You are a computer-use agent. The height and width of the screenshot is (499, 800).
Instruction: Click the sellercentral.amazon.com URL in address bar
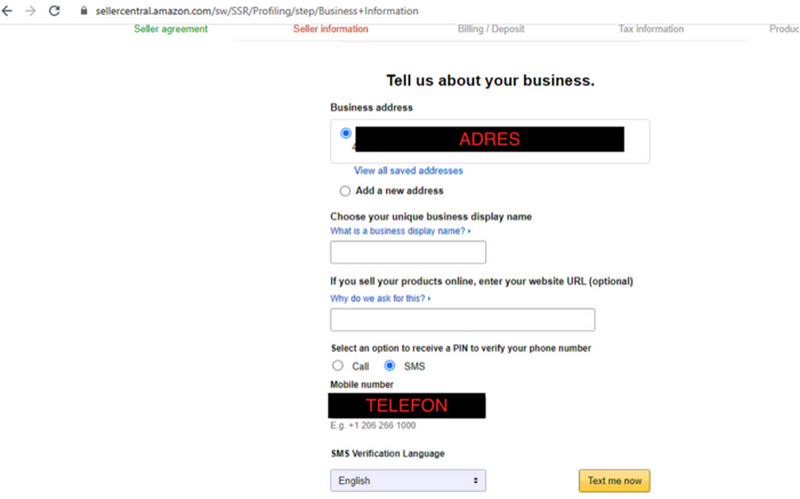point(257,11)
